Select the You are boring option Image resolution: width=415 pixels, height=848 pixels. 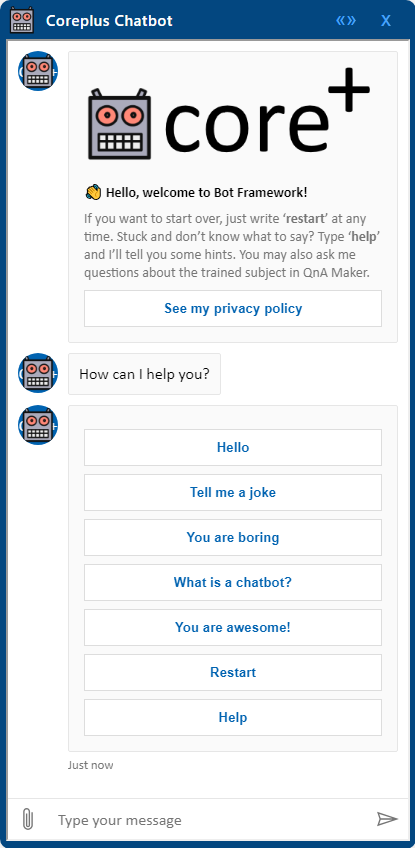(233, 537)
